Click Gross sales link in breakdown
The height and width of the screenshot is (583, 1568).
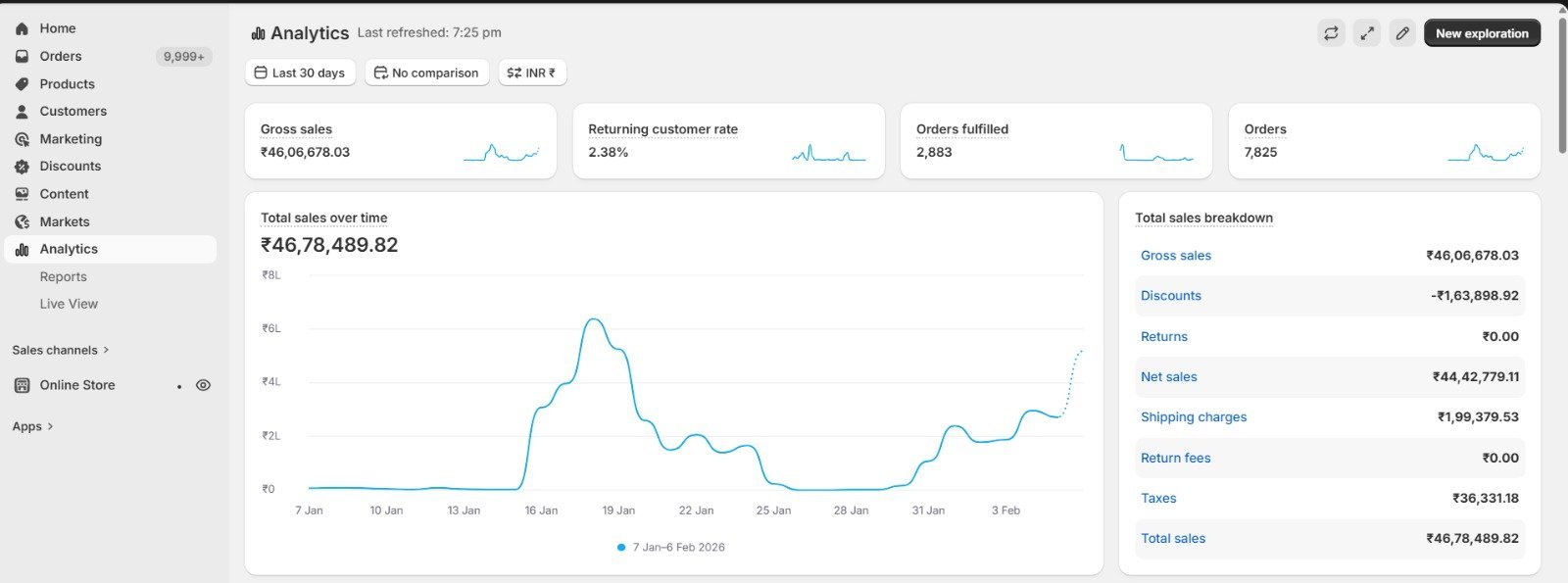[1176, 256]
